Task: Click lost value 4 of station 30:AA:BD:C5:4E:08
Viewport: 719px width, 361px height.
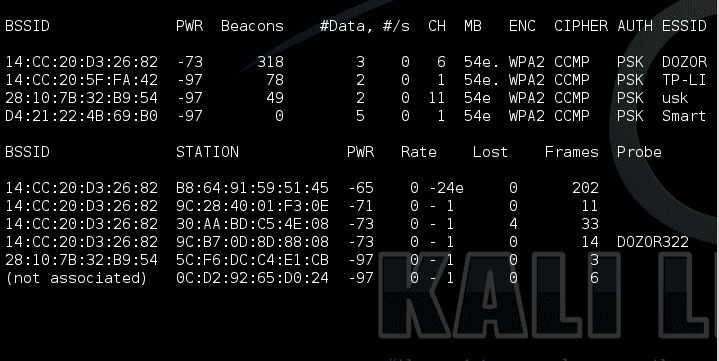Action: coord(513,224)
